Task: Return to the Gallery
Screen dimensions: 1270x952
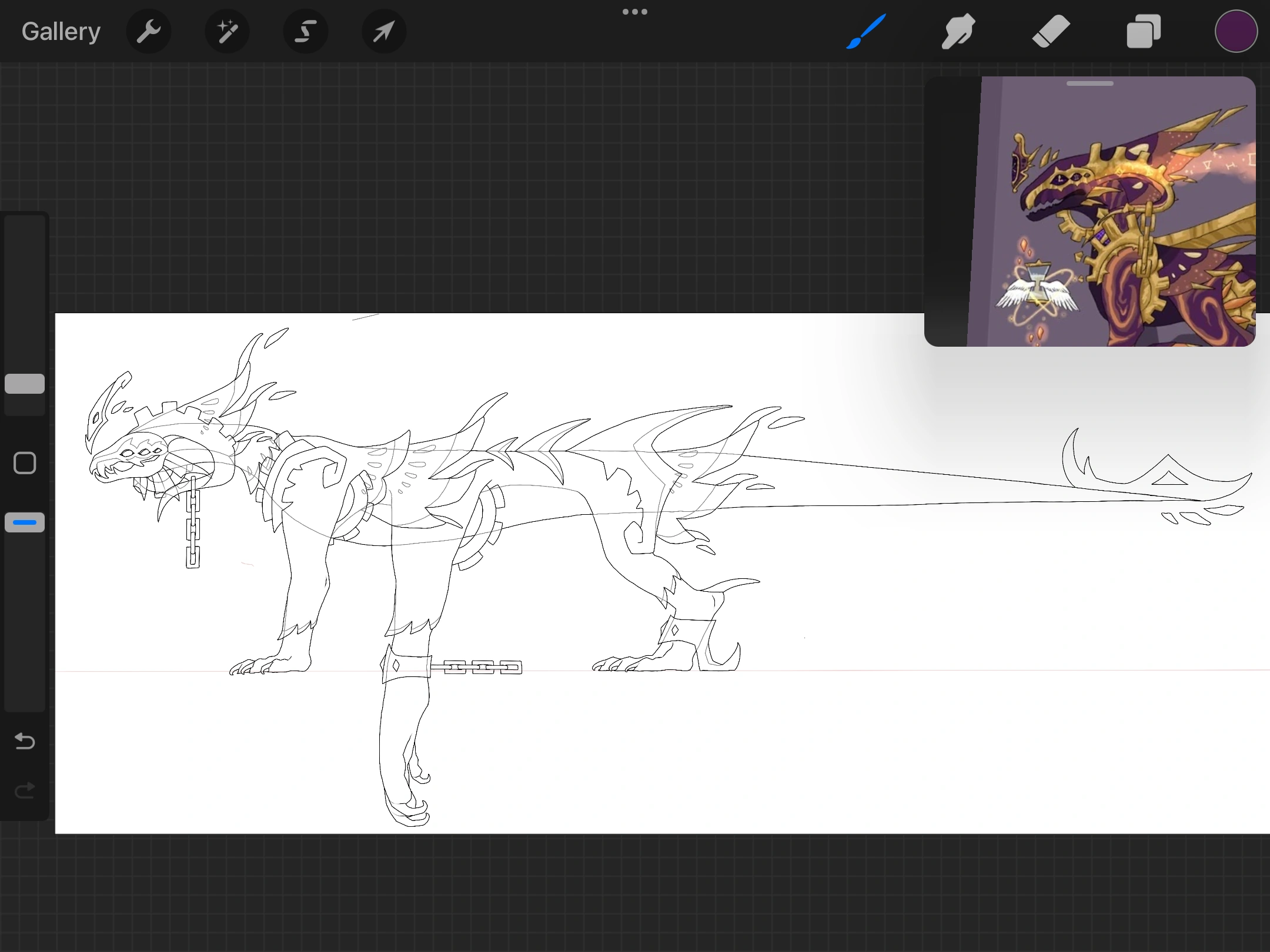Action: point(61,31)
